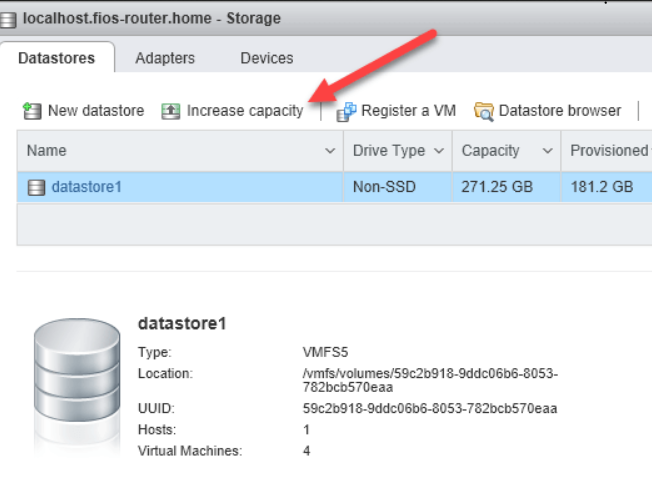Click the 271.25 GB capacity cell
Image resolution: width=652 pixels, height=501 pixels.
pos(496,186)
